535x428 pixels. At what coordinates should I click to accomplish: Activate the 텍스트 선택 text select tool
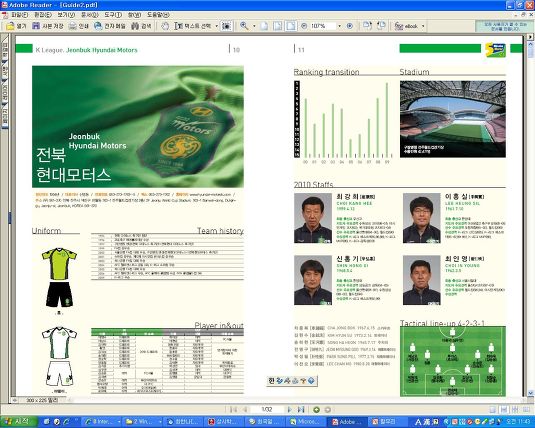193,26
